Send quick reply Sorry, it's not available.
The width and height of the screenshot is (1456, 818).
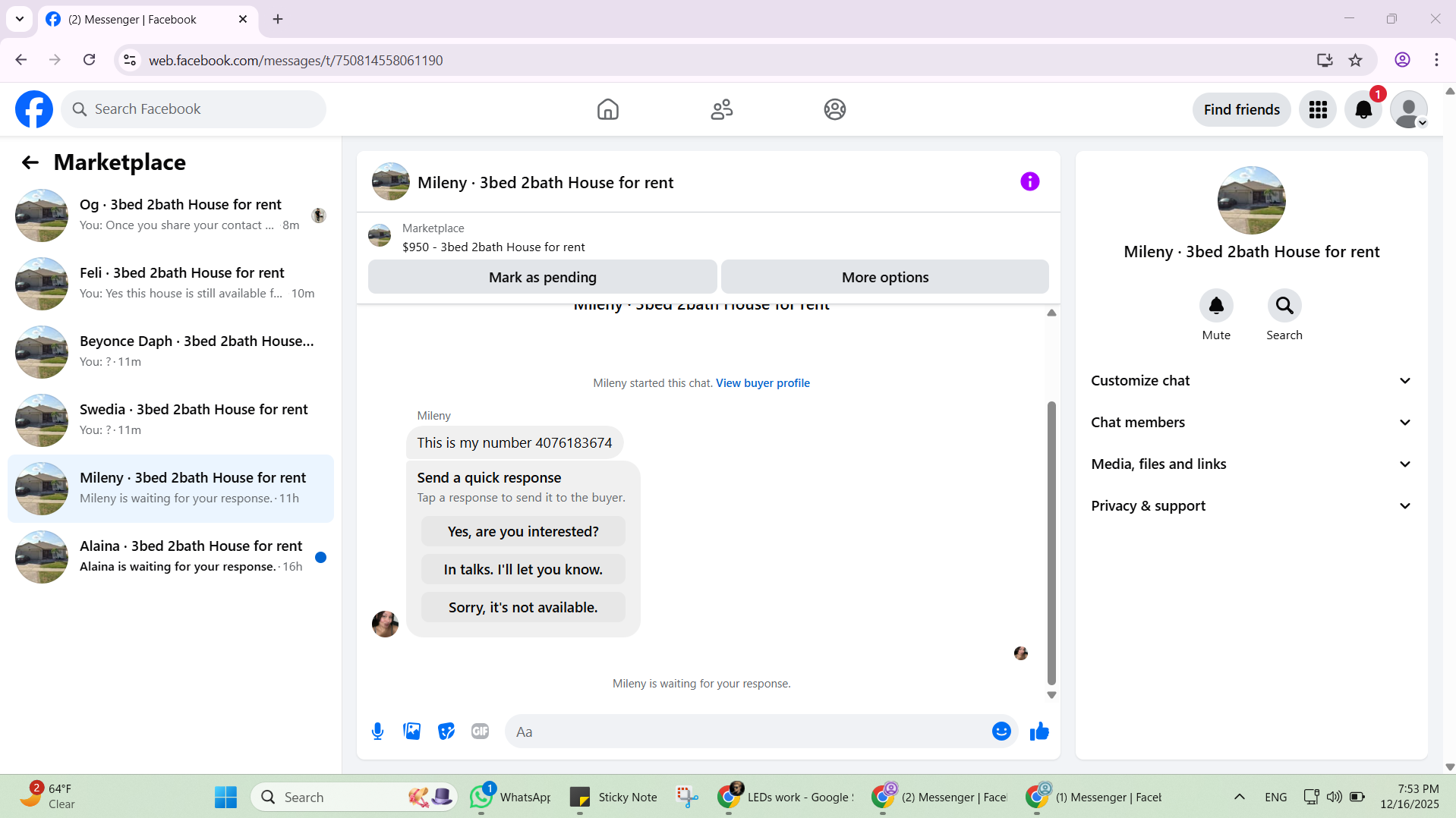(x=523, y=608)
